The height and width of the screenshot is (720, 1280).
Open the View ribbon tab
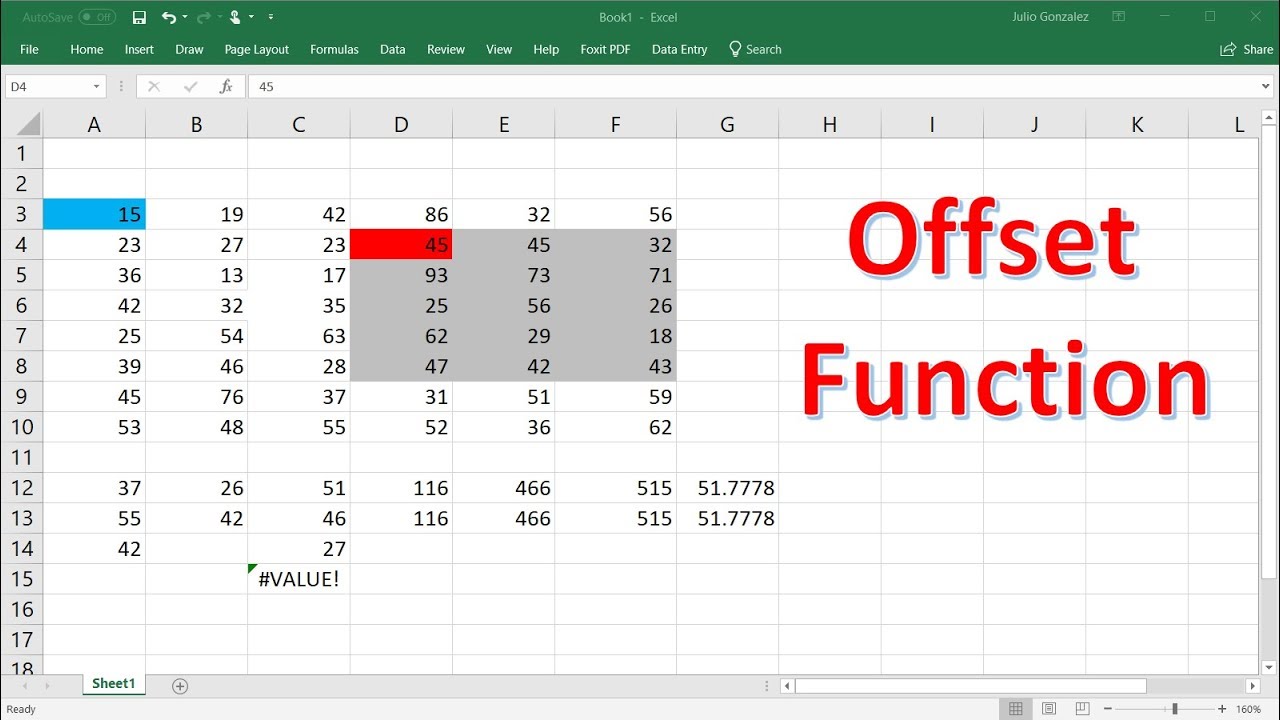pyautogui.click(x=499, y=49)
